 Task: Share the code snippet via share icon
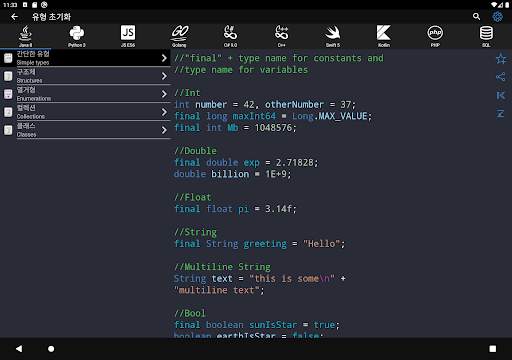click(501, 77)
